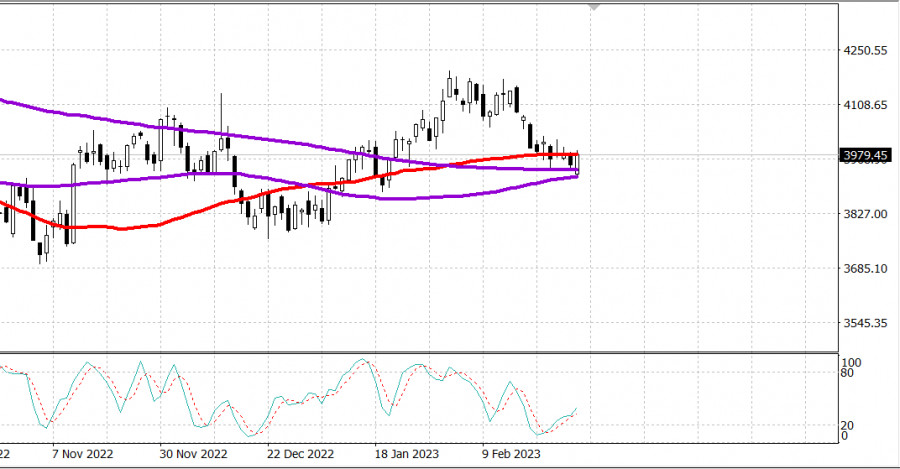Click the 7 Nov 2022 date label
900x469 pixels.
(82, 453)
